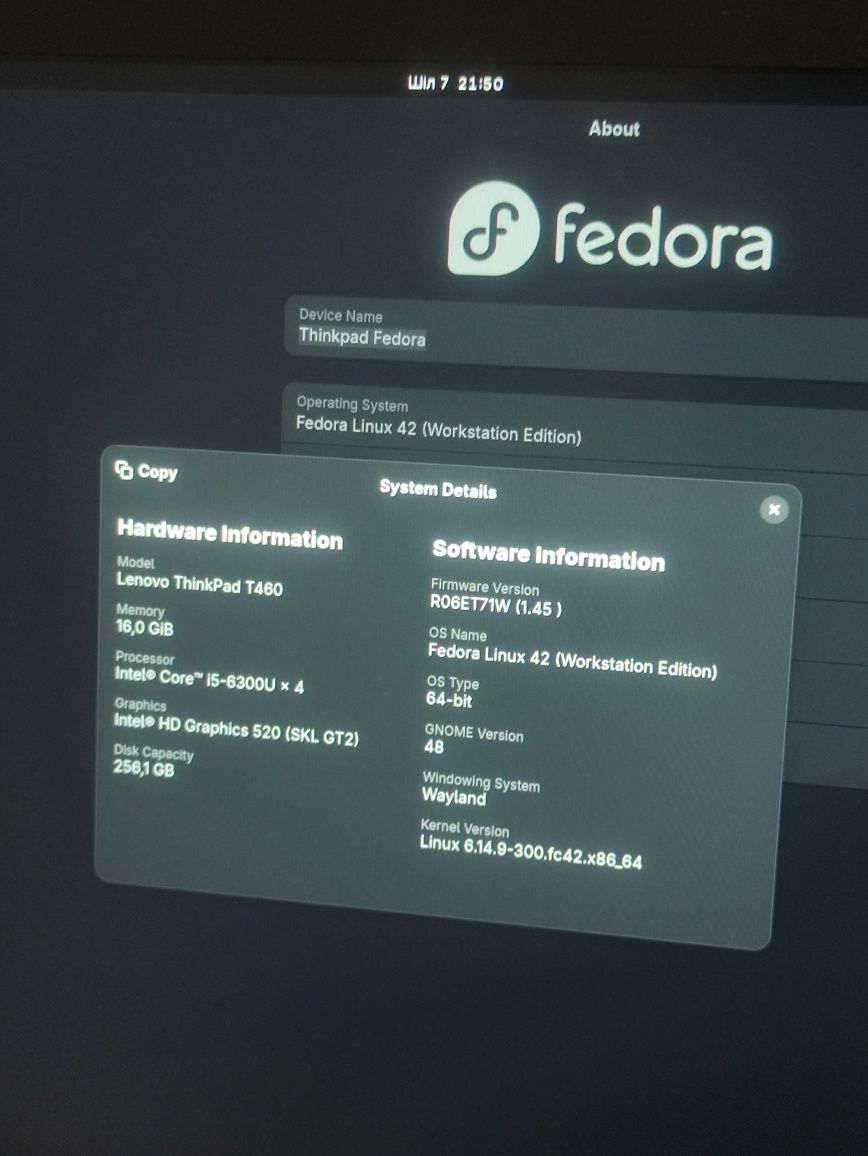Click the Windowing System label
This screenshot has width=868, height=1156.
pos(481,781)
